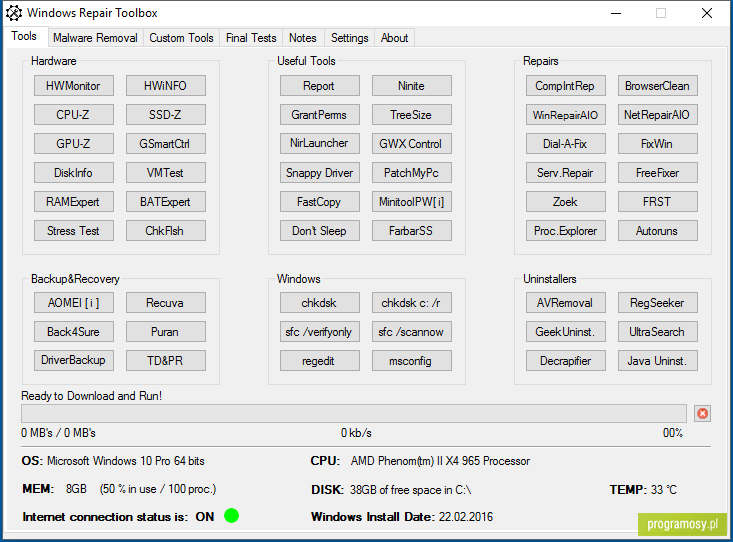Start GPU-Z

coord(73,144)
